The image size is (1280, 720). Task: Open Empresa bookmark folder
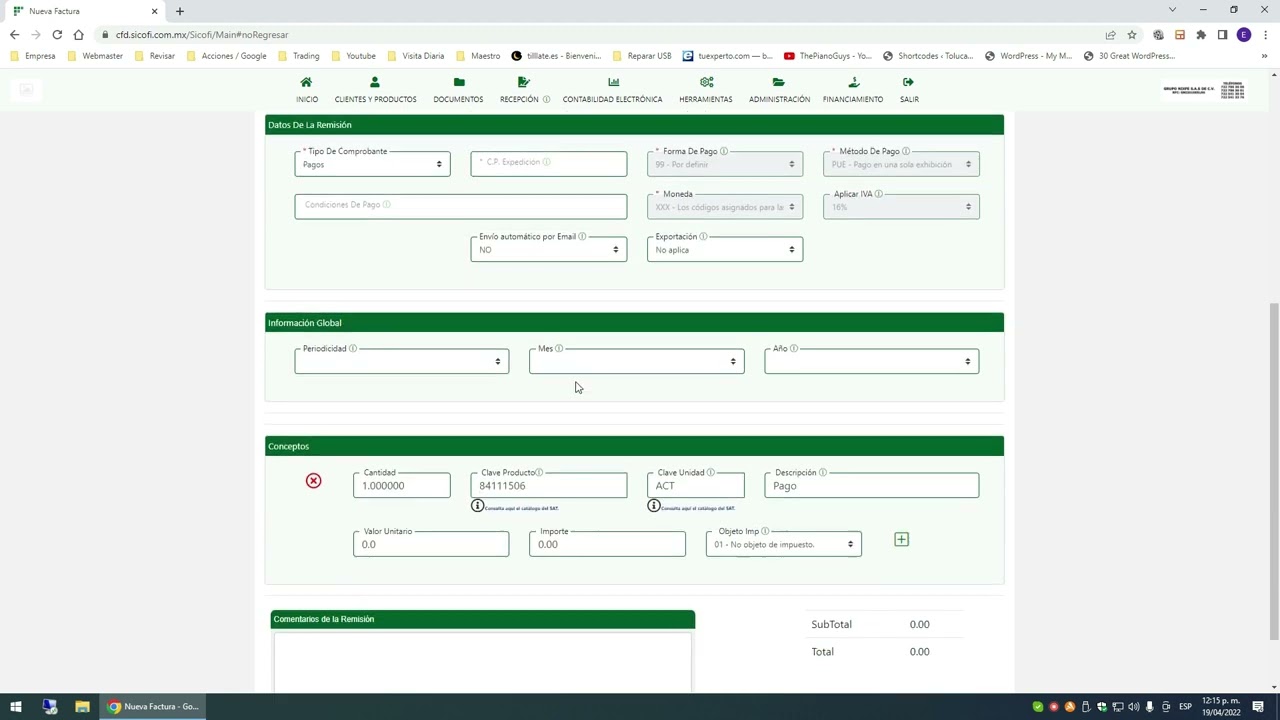33,56
